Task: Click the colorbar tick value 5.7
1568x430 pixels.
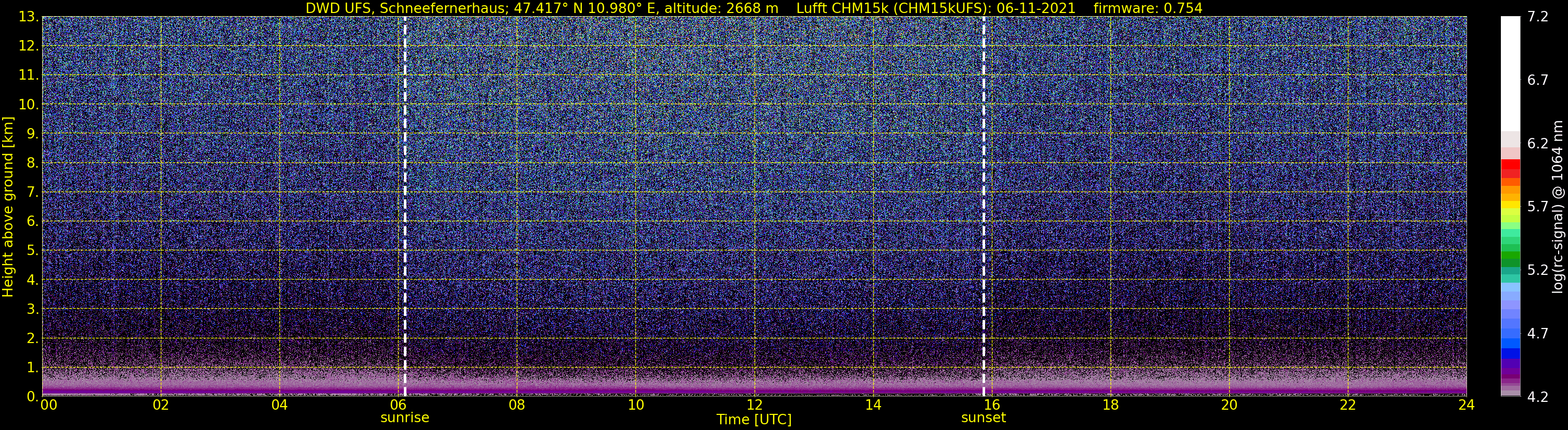Action: [x=1538, y=207]
